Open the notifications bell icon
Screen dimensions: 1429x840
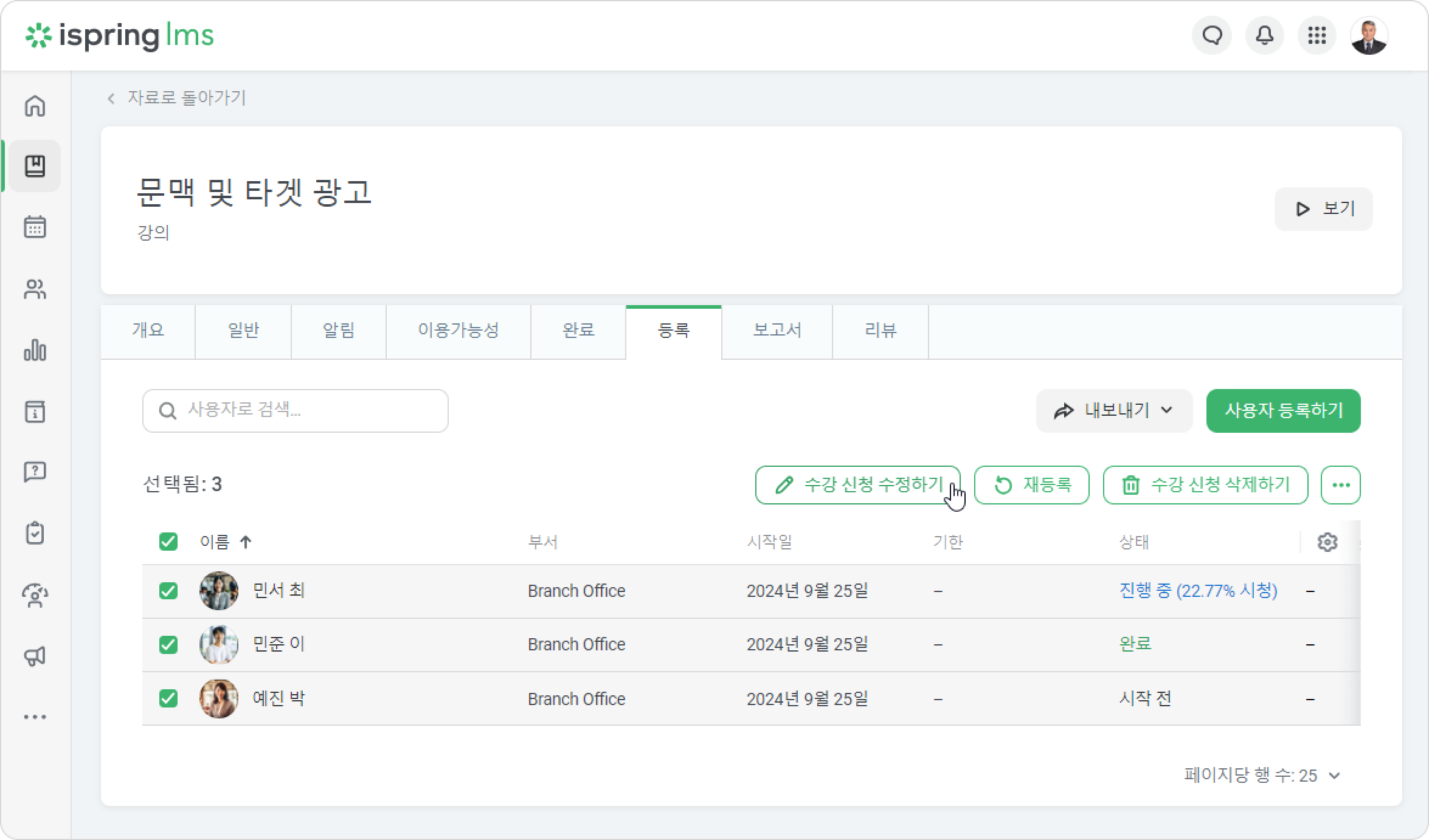[x=1265, y=36]
